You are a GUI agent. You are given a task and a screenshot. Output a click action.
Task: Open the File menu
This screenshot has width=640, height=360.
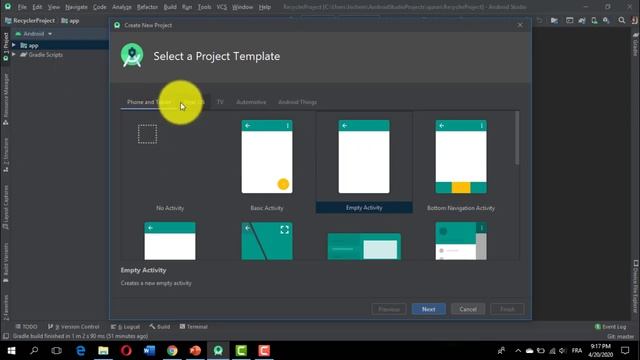(22, 7)
